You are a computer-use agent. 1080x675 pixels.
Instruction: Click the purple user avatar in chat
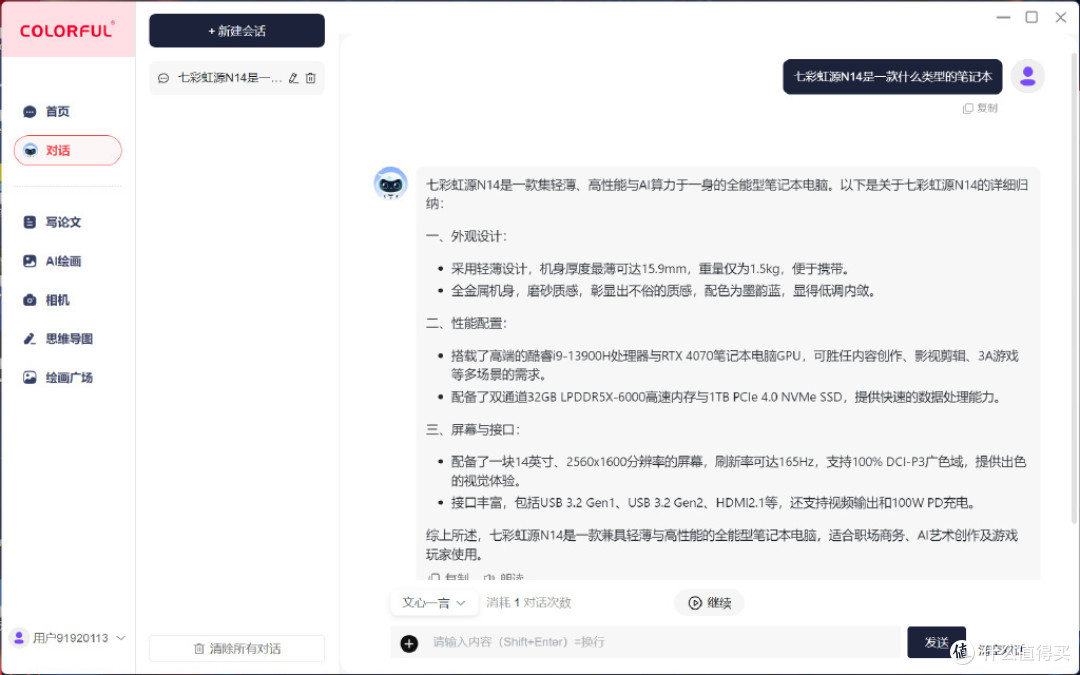coord(1027,76)
